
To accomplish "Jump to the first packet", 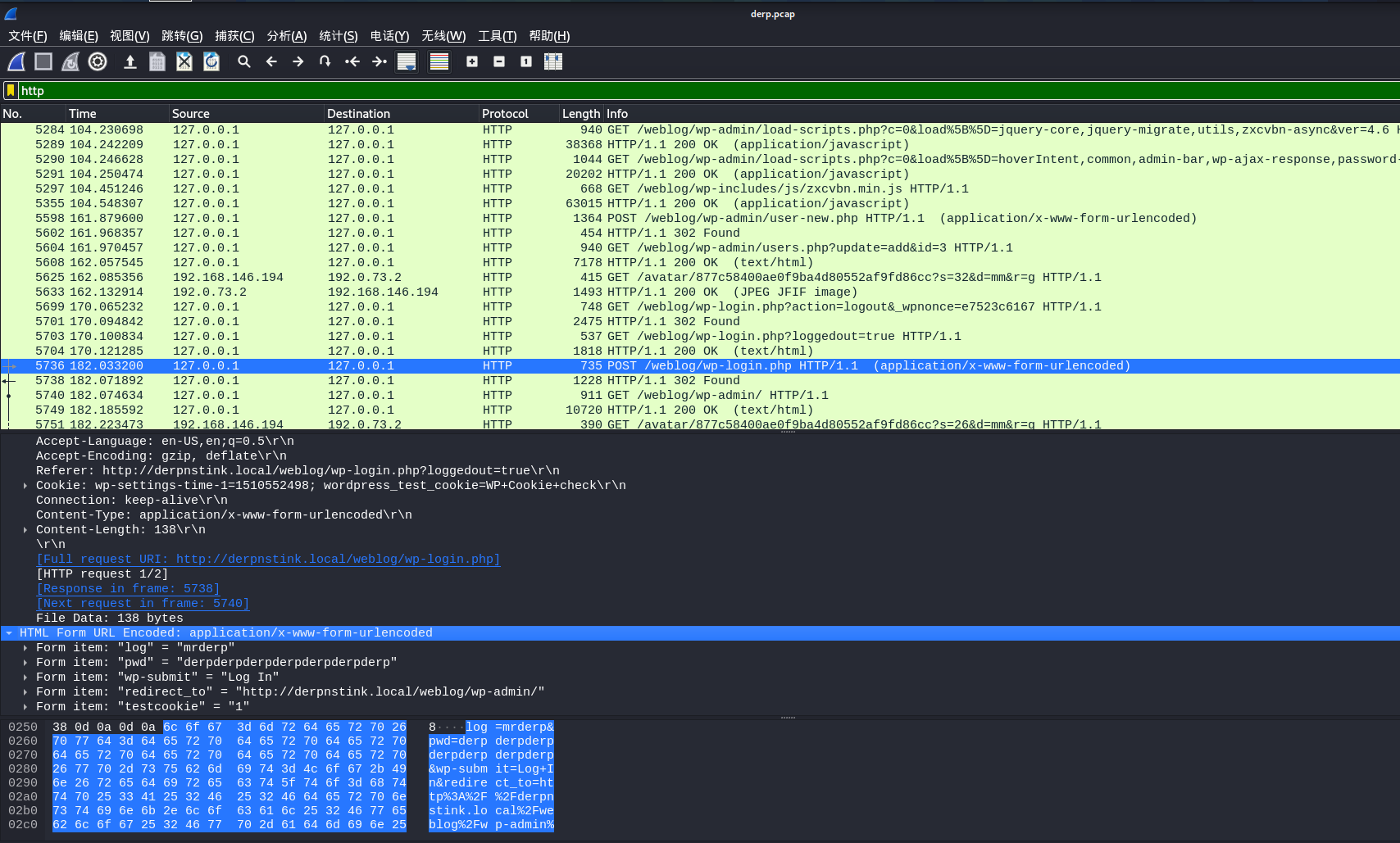I will [x=352, y=61].
